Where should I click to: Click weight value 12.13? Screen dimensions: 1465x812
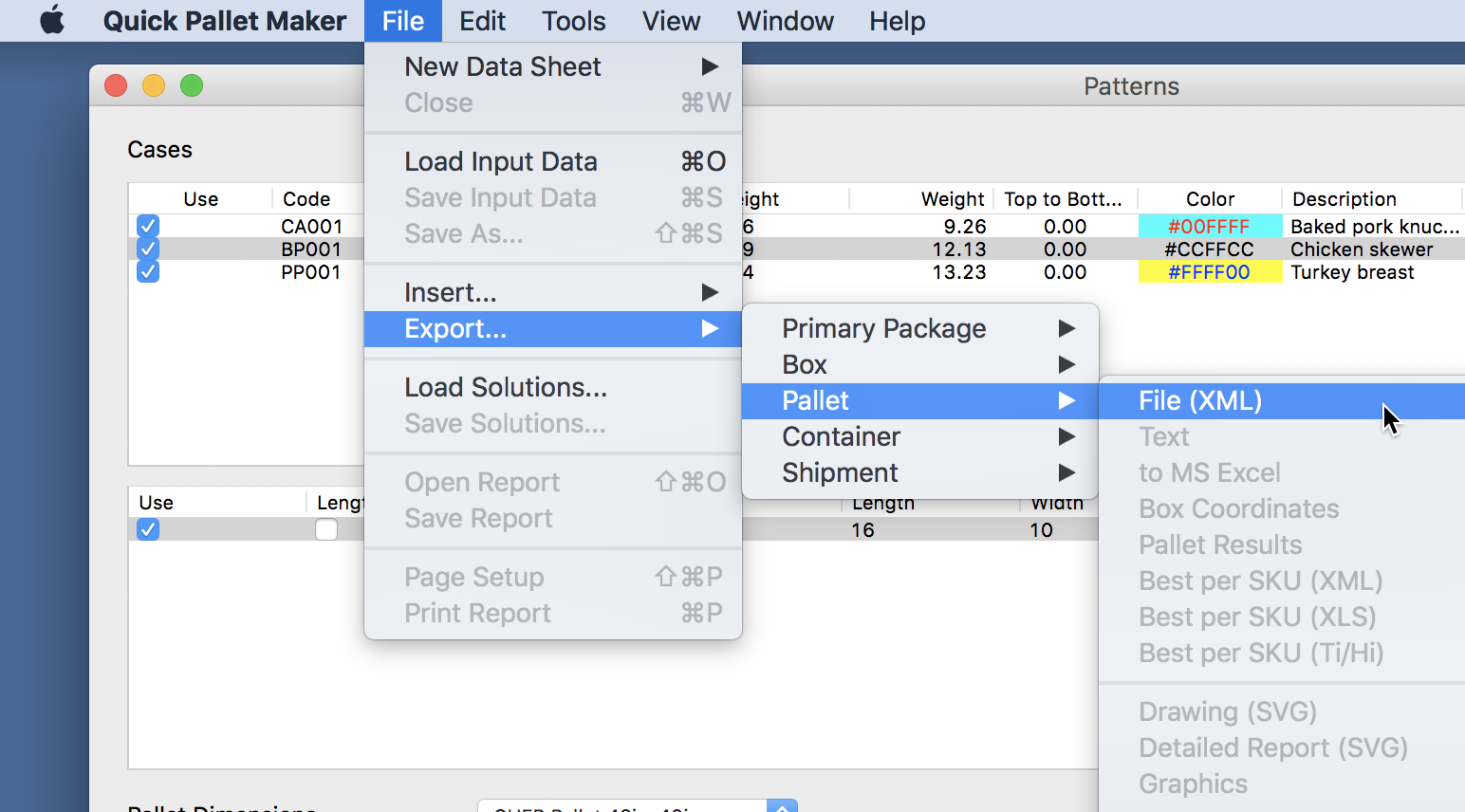click(959, 249)
